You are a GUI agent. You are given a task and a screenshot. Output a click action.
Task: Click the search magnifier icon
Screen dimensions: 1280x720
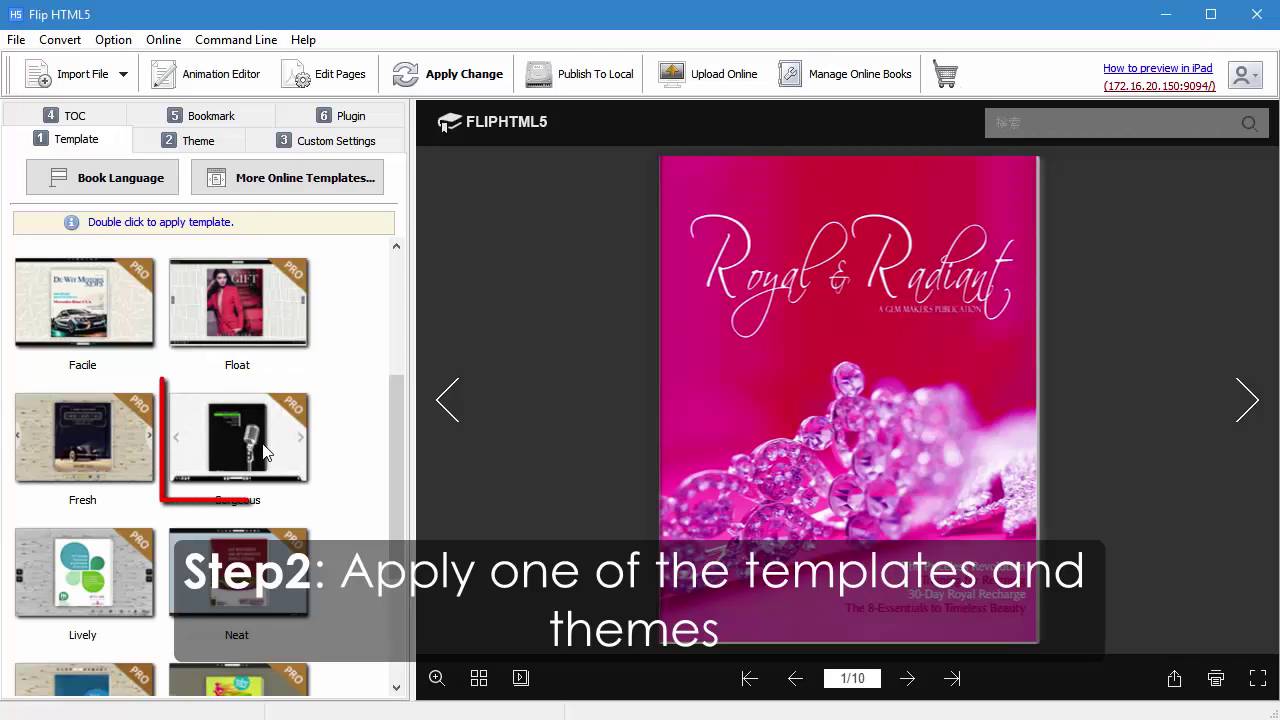(1249, 124)
